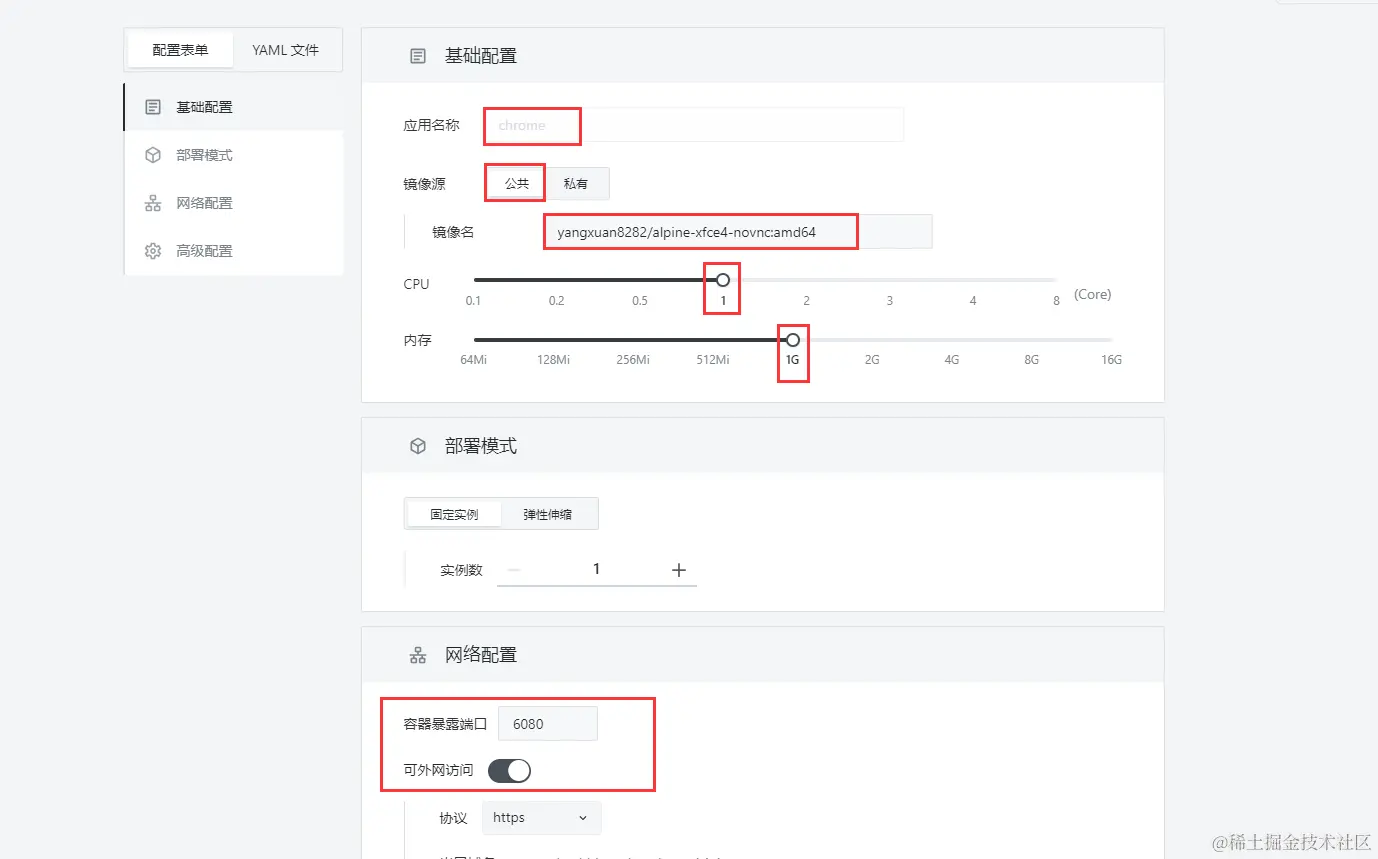Set CPU to 2 cores mark

[806, 300]
